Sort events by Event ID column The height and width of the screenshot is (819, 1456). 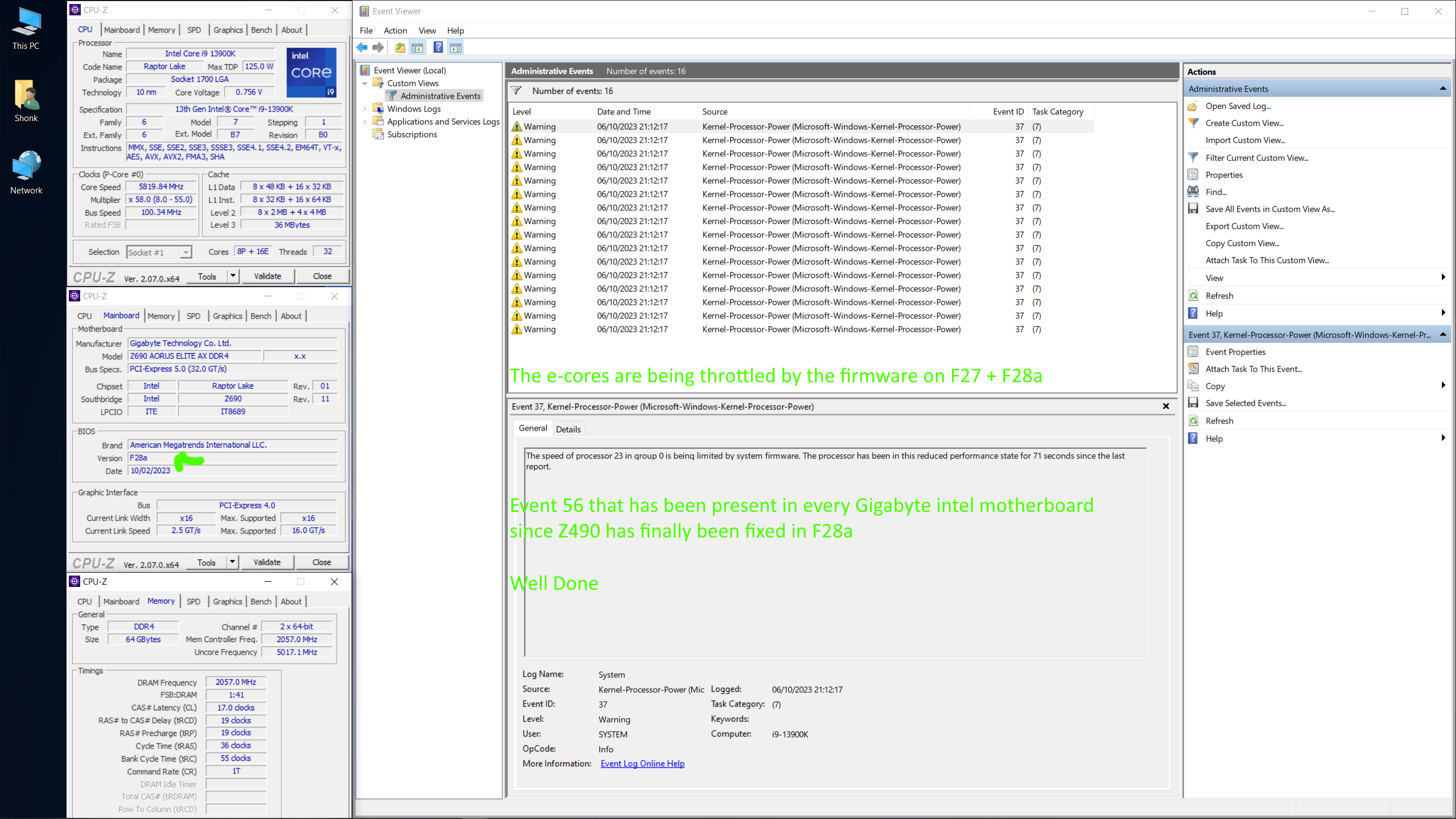(1000, 111)
